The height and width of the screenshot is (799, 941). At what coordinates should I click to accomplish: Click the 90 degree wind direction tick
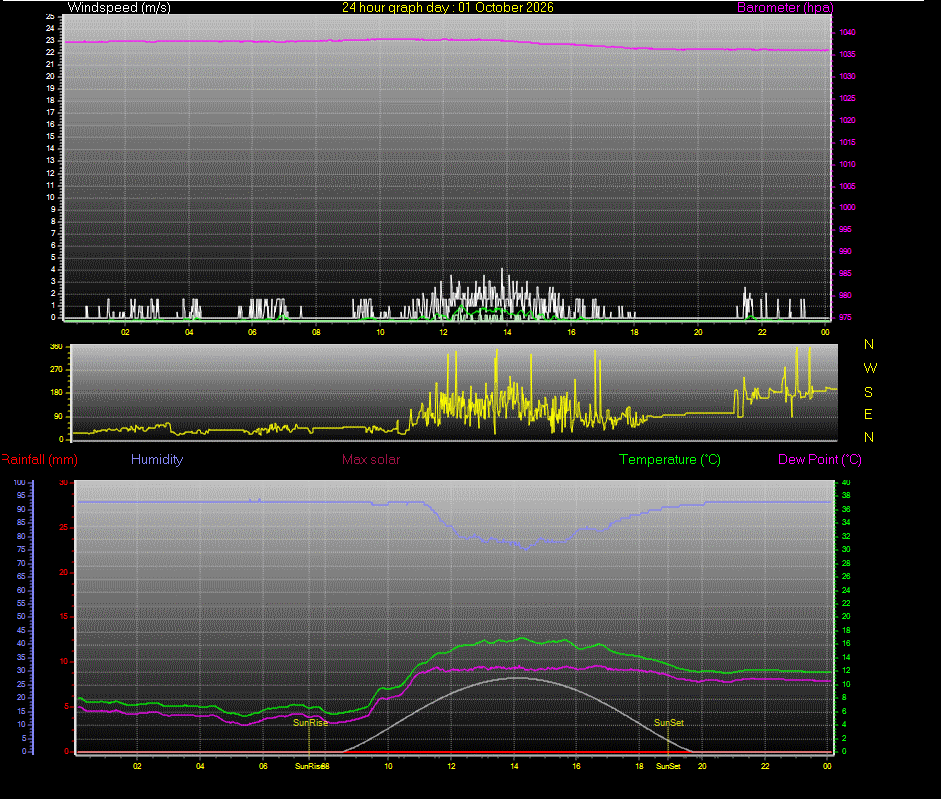(x=58, y=416)
